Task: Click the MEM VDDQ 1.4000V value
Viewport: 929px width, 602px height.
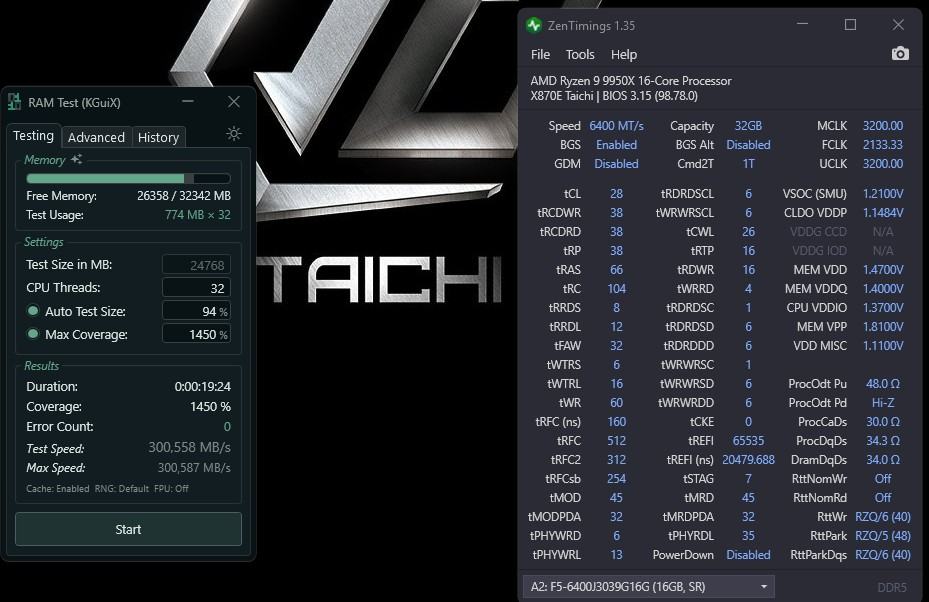Action: click(x=883, y=289)
